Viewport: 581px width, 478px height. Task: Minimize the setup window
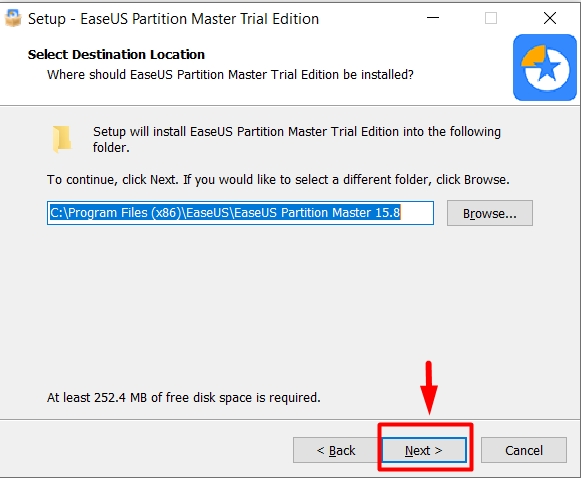[x=432, y=18]
